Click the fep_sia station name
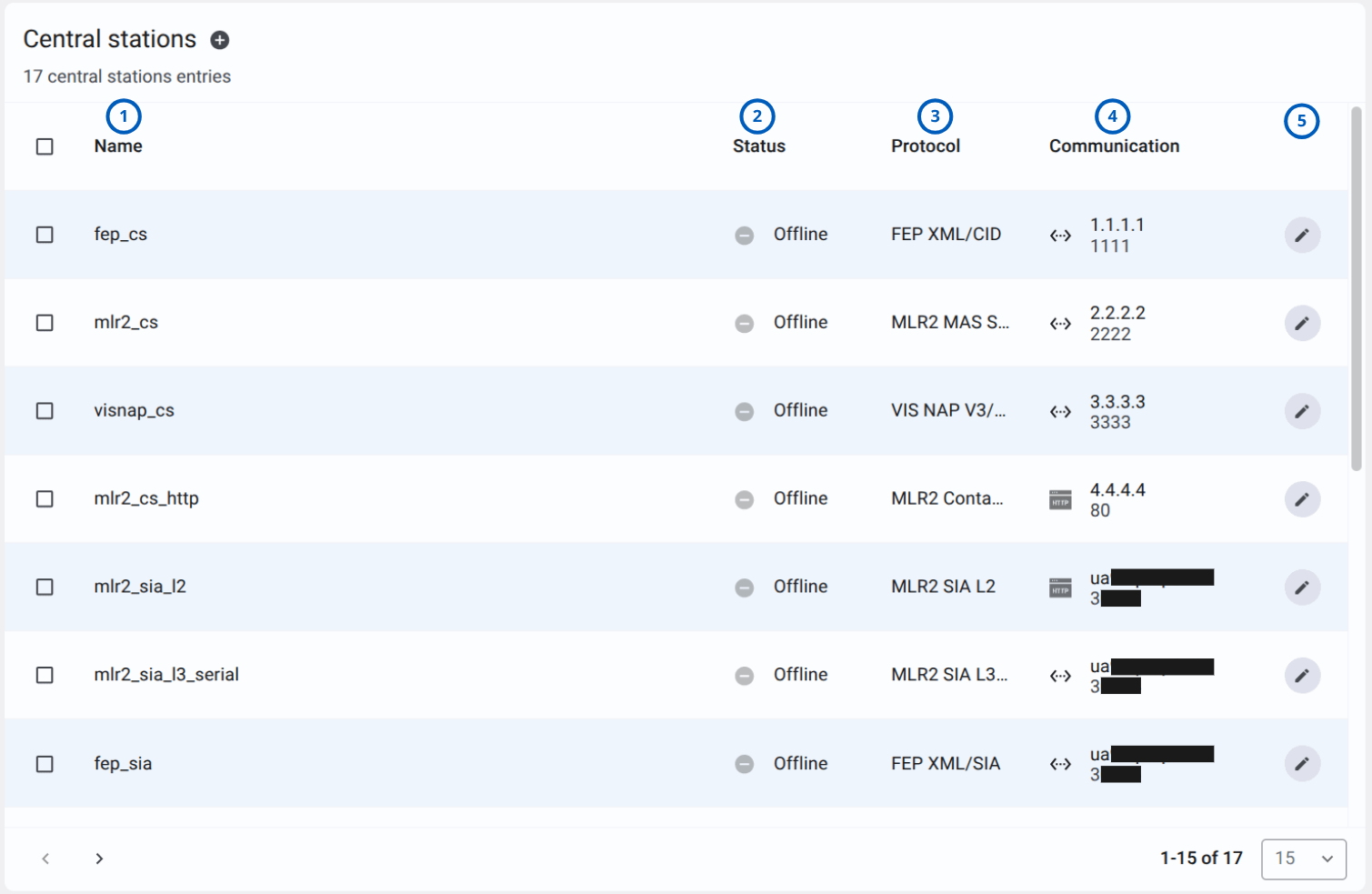1372x894 pixels. [x=123, y=764]
